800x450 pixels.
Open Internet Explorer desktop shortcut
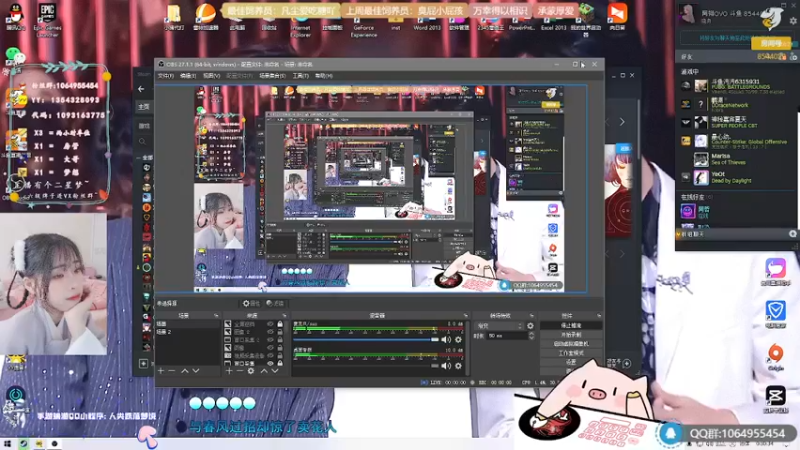click(300, 26)
